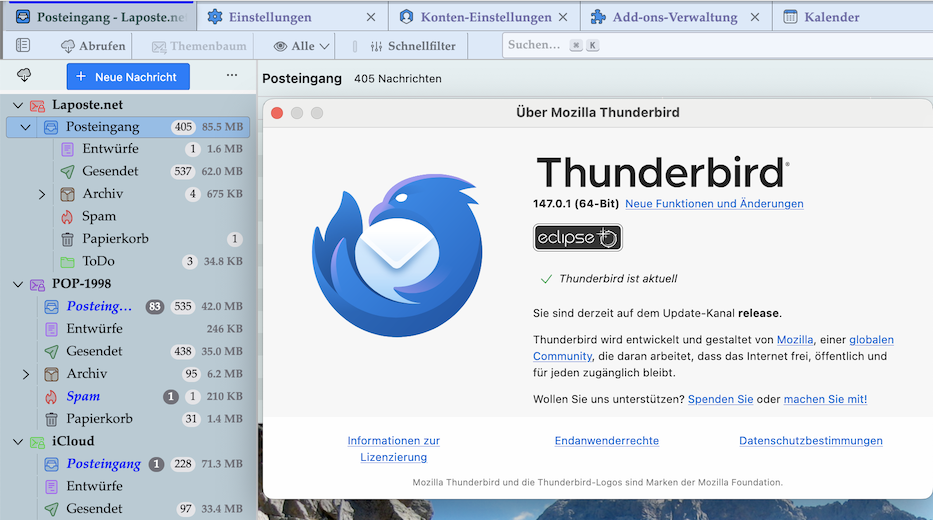This screenshot has width=933, height=520.
Task: Expand the Laposte.net Archiv folder
Action: pyautogui.click(x=42, y=195)
